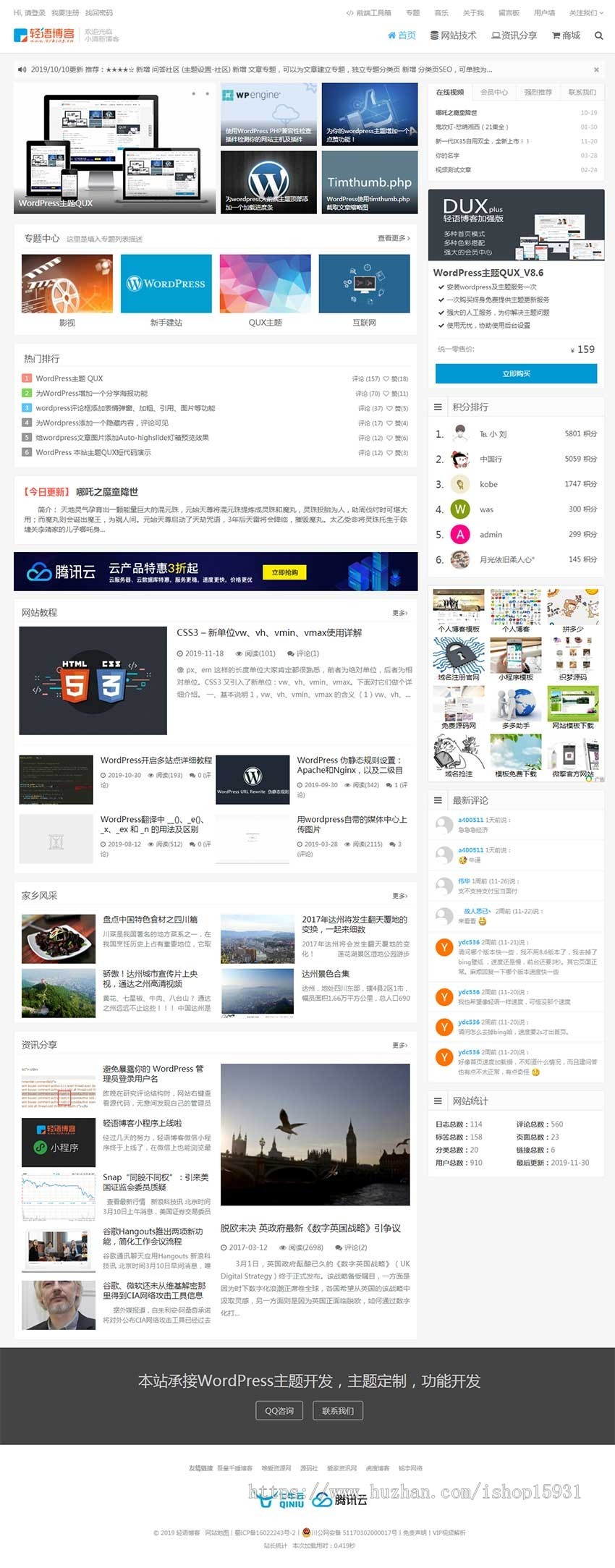
Task: Open the 个人博客模板 image
Action: pos(459,607)
